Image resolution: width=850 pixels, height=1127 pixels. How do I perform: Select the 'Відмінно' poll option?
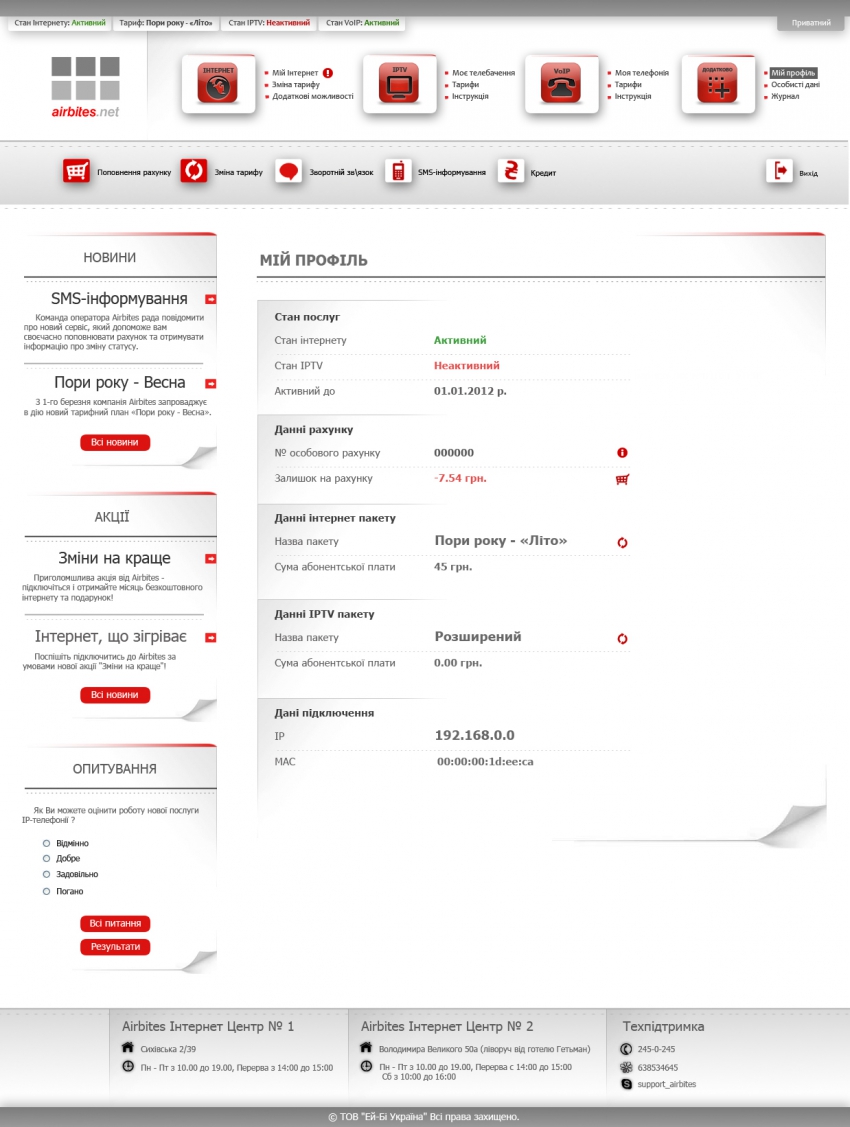(46, 843)
